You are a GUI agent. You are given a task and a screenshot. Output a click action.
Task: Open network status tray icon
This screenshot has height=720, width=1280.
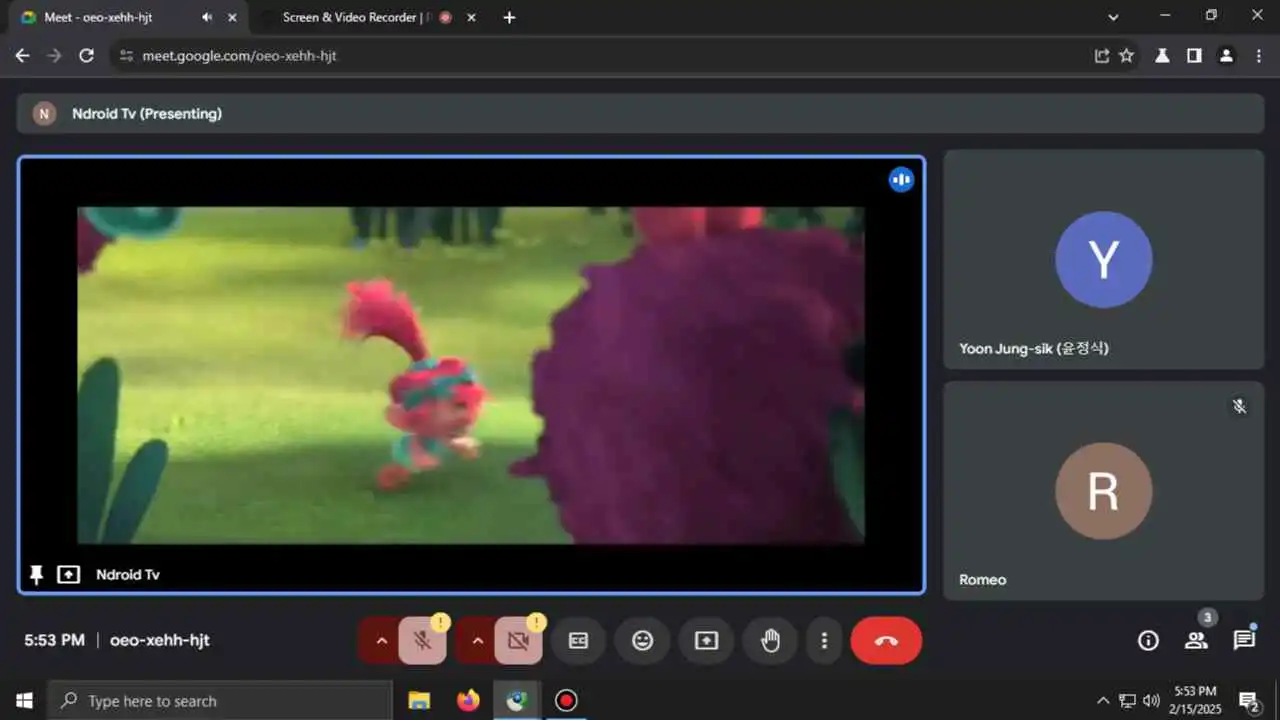point(1127,701)
